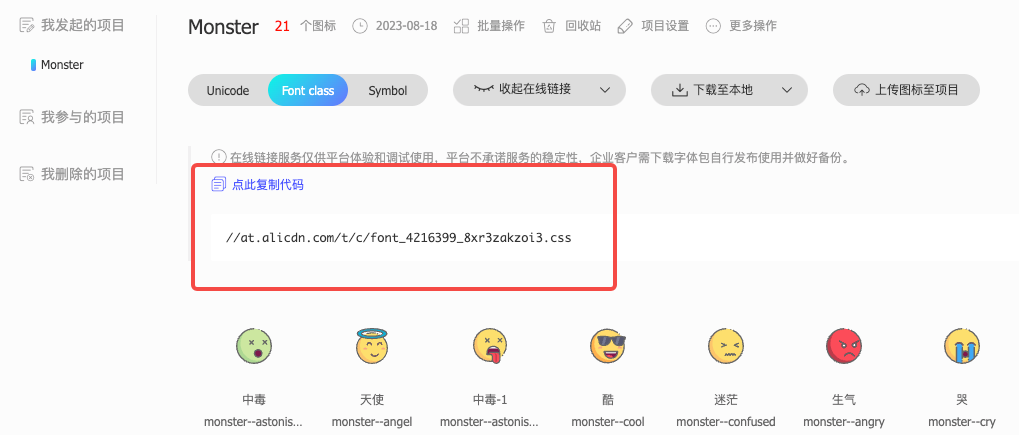Image resolution: width=1019 pixels, height=435 pixels.
Task: Click the 生气 icon label
Action: point(844,399)
